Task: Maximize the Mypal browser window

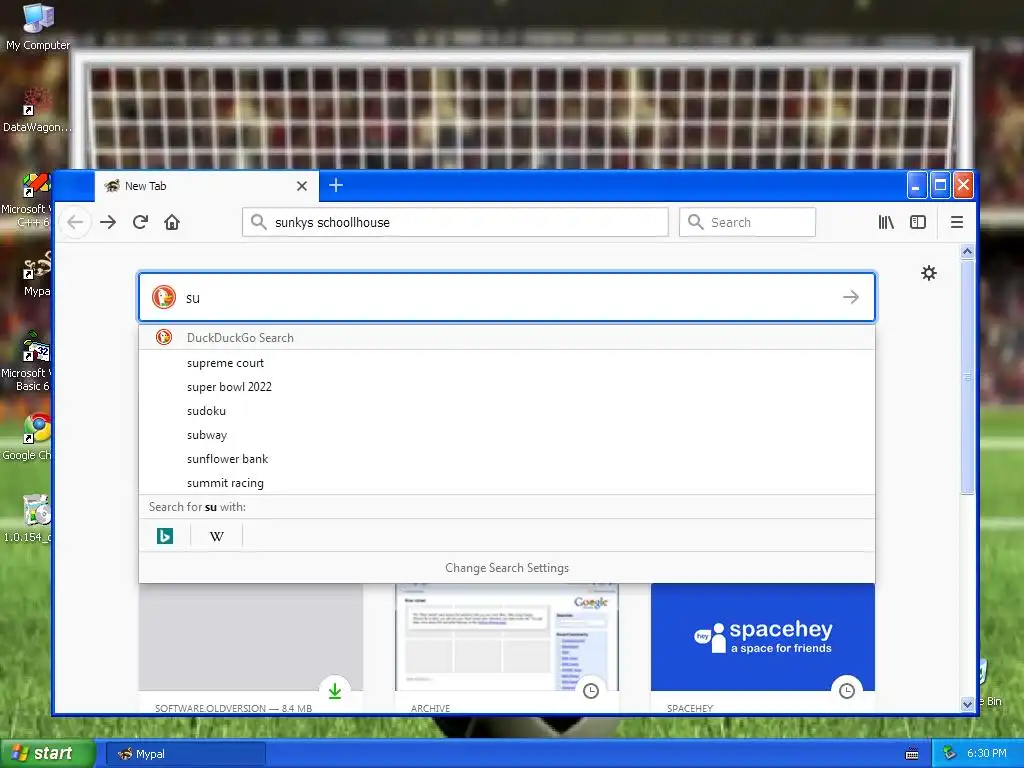Action: pyautogui.click(x=940, y=185)
